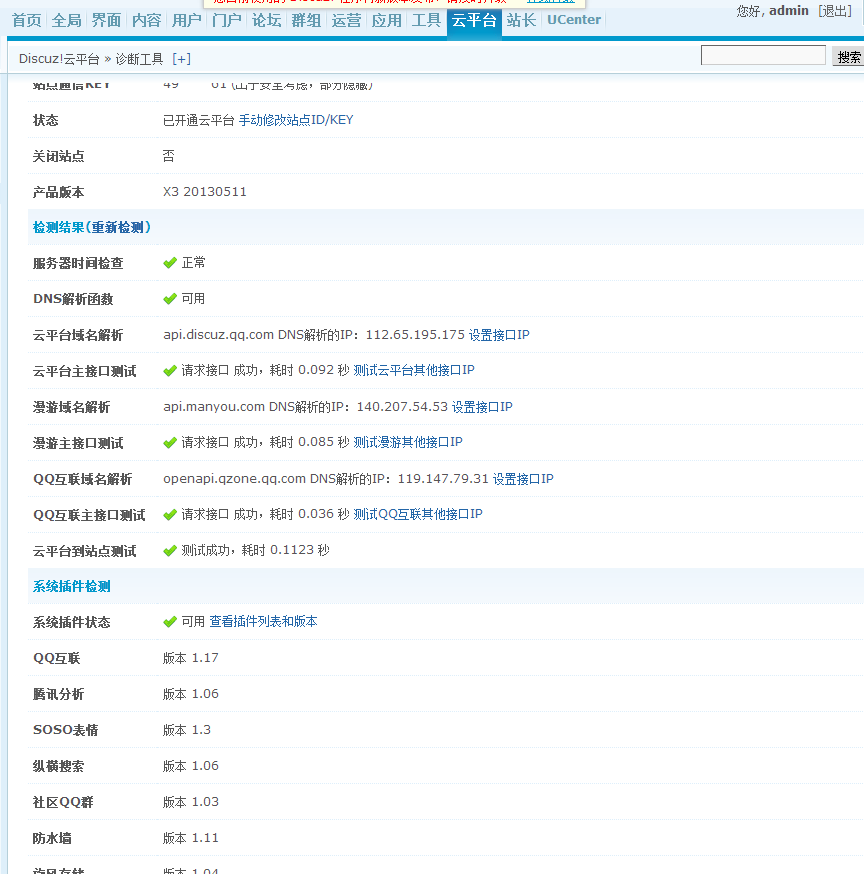Open the 工具 tab
864x874 pixels.
tap(426, 21)
